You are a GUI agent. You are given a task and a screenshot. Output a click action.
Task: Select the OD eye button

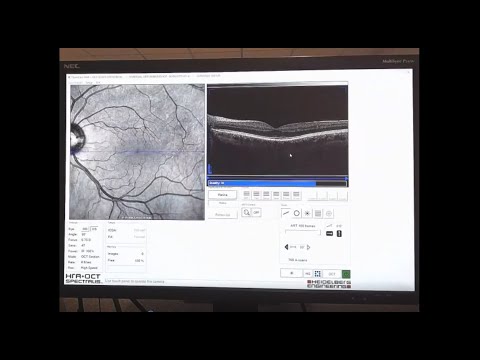pos(85,229)
